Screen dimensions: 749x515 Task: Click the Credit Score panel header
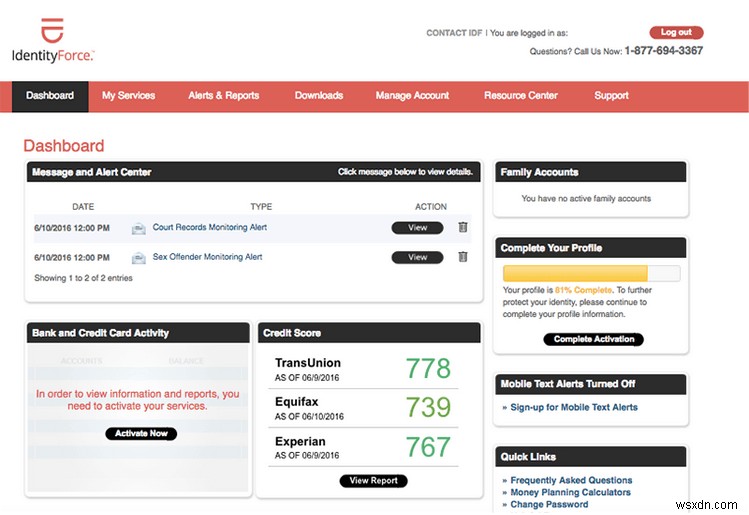click(369, 333)
